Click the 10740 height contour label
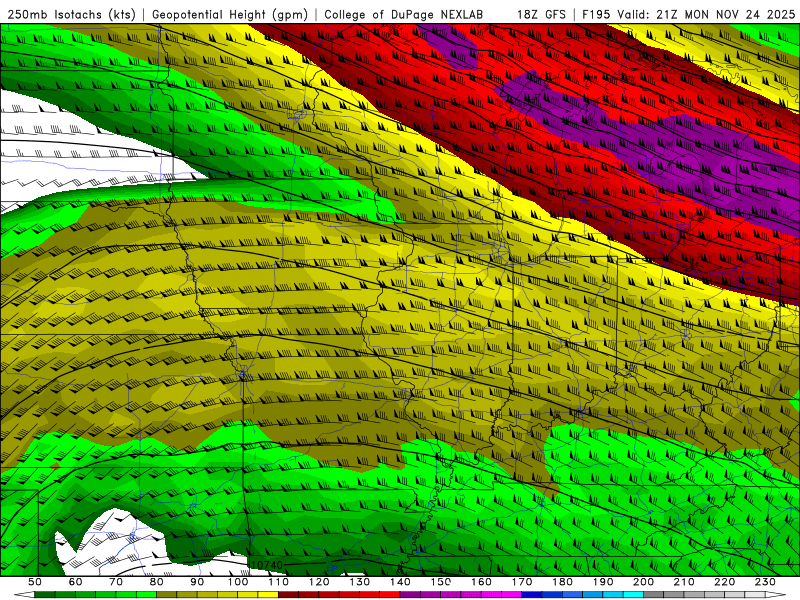Image resolution: width=800 pixels, height=600 pixels. (267, 565)
